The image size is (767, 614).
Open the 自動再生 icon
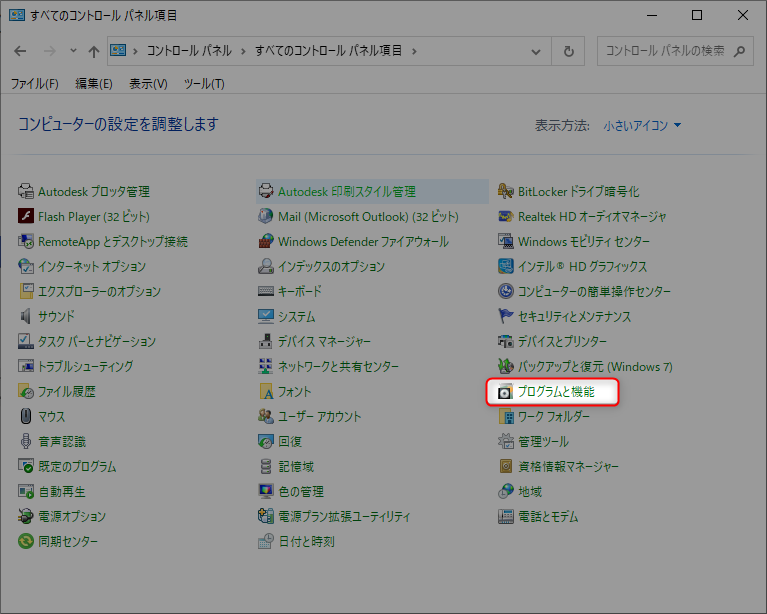click(25, 491)
